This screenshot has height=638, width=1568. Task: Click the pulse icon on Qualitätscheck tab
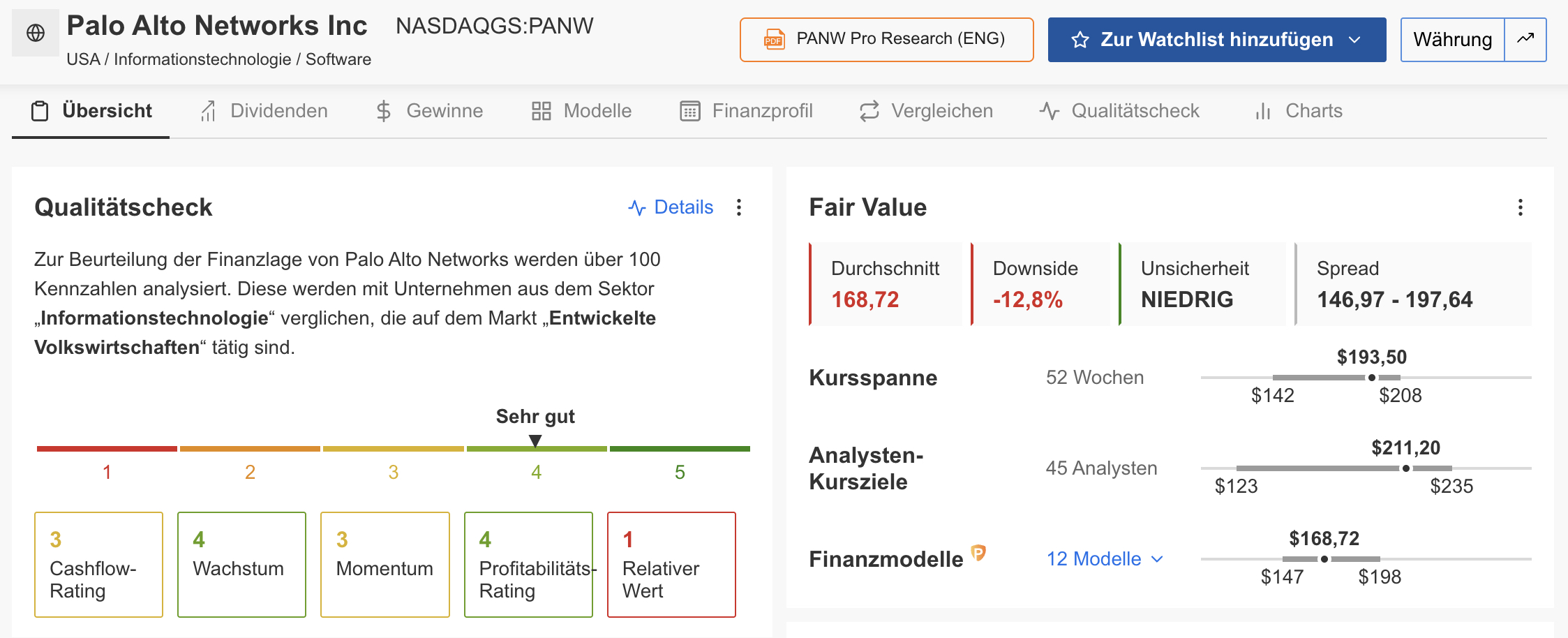tap(1050, 111)
